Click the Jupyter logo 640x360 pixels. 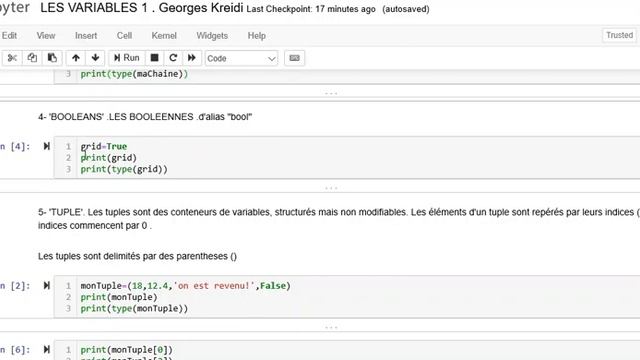(x=15, y=8)
